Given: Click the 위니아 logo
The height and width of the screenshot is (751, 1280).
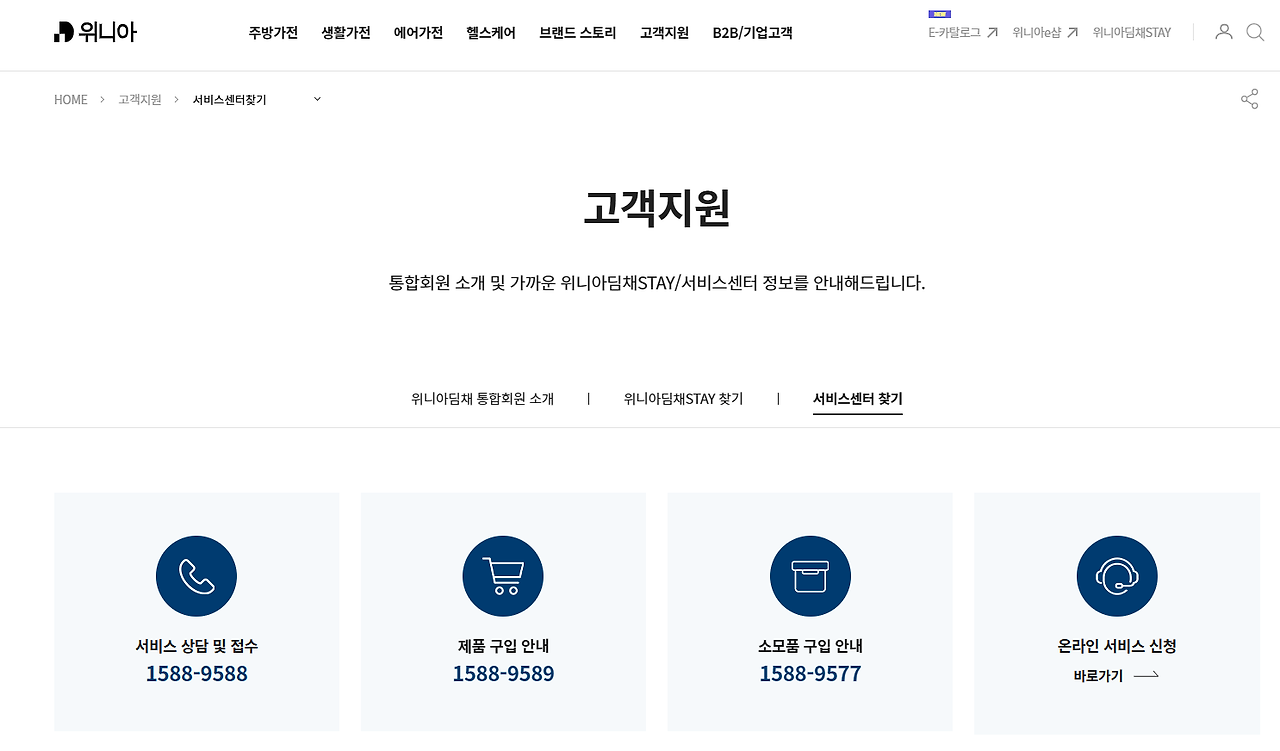Looking at the screenshot, I should pyautogui.click(x=95, y=32).
